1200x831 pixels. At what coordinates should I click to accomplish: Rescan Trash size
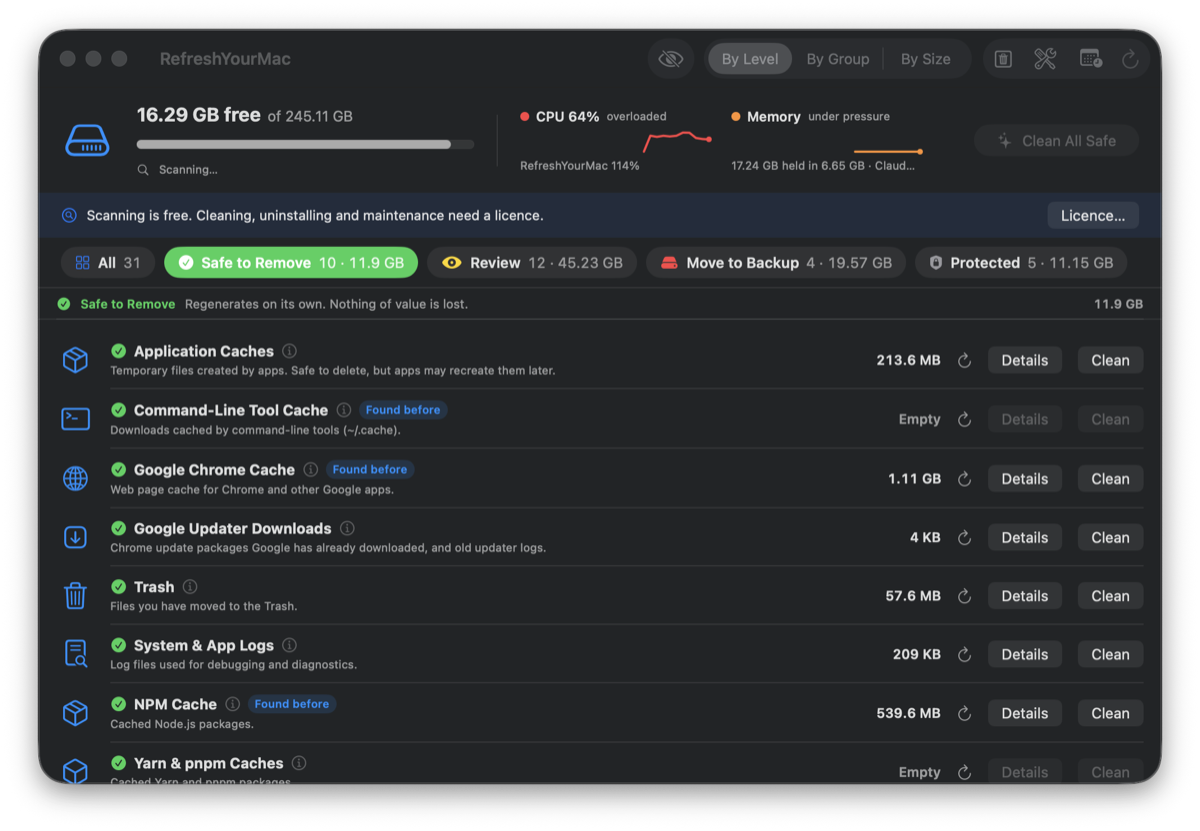tap(964, 596)
